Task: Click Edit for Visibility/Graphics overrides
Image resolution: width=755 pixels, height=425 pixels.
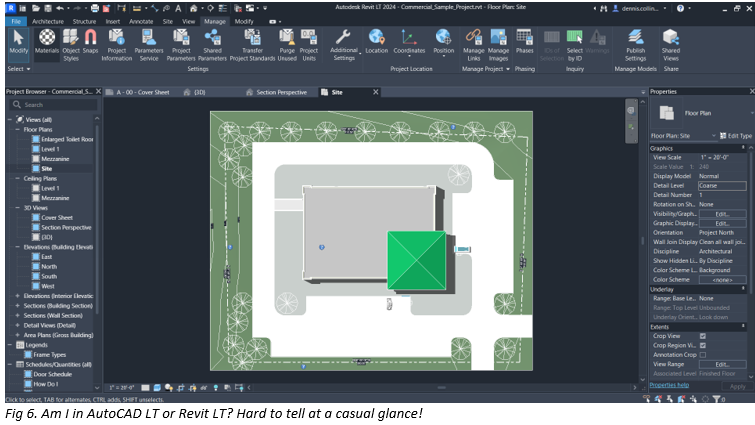Action: coord(722,214)
